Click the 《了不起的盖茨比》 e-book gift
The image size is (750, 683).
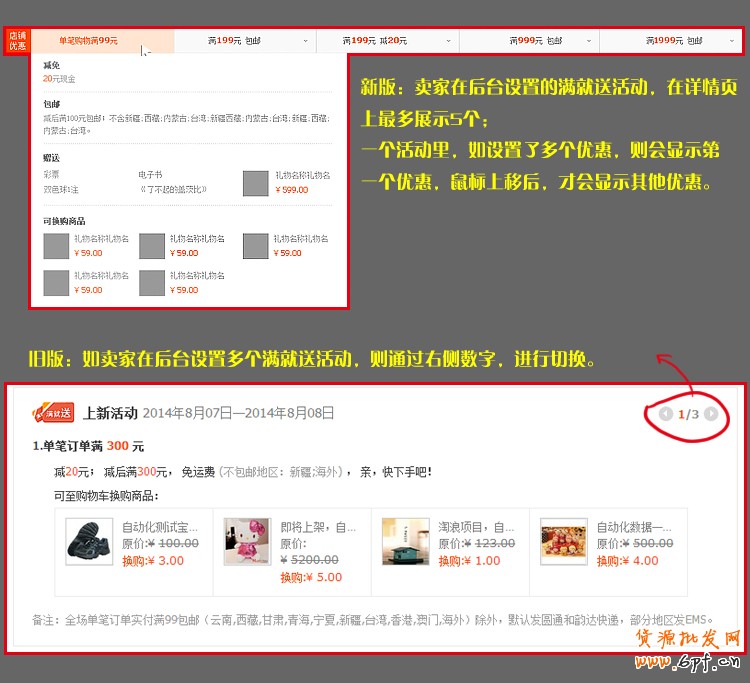(173, 189)
